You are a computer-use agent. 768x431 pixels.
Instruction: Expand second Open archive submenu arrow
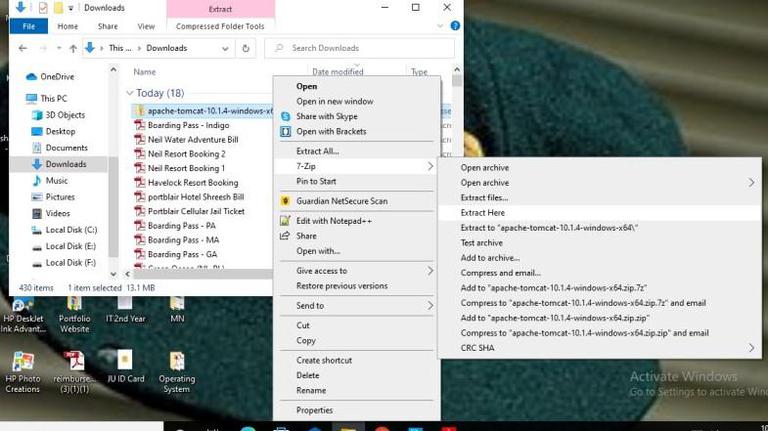[x=751, y=183]
